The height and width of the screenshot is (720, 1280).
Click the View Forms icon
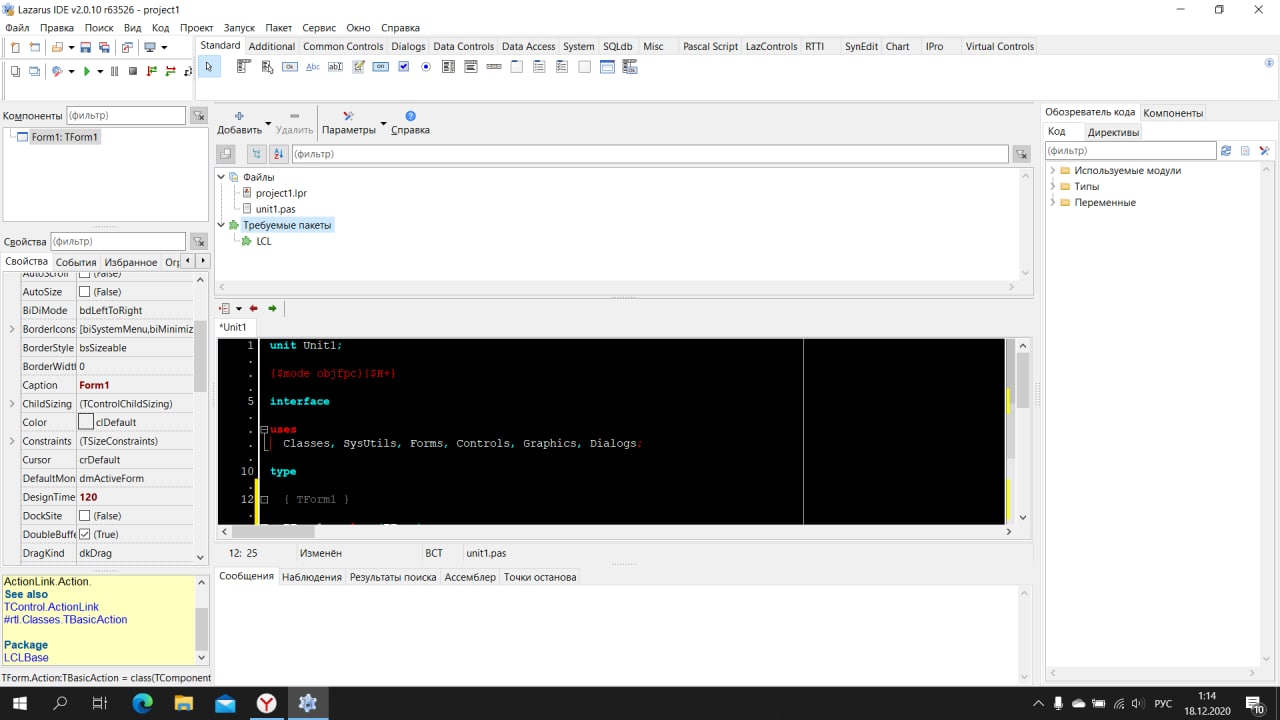click(34, 71)
